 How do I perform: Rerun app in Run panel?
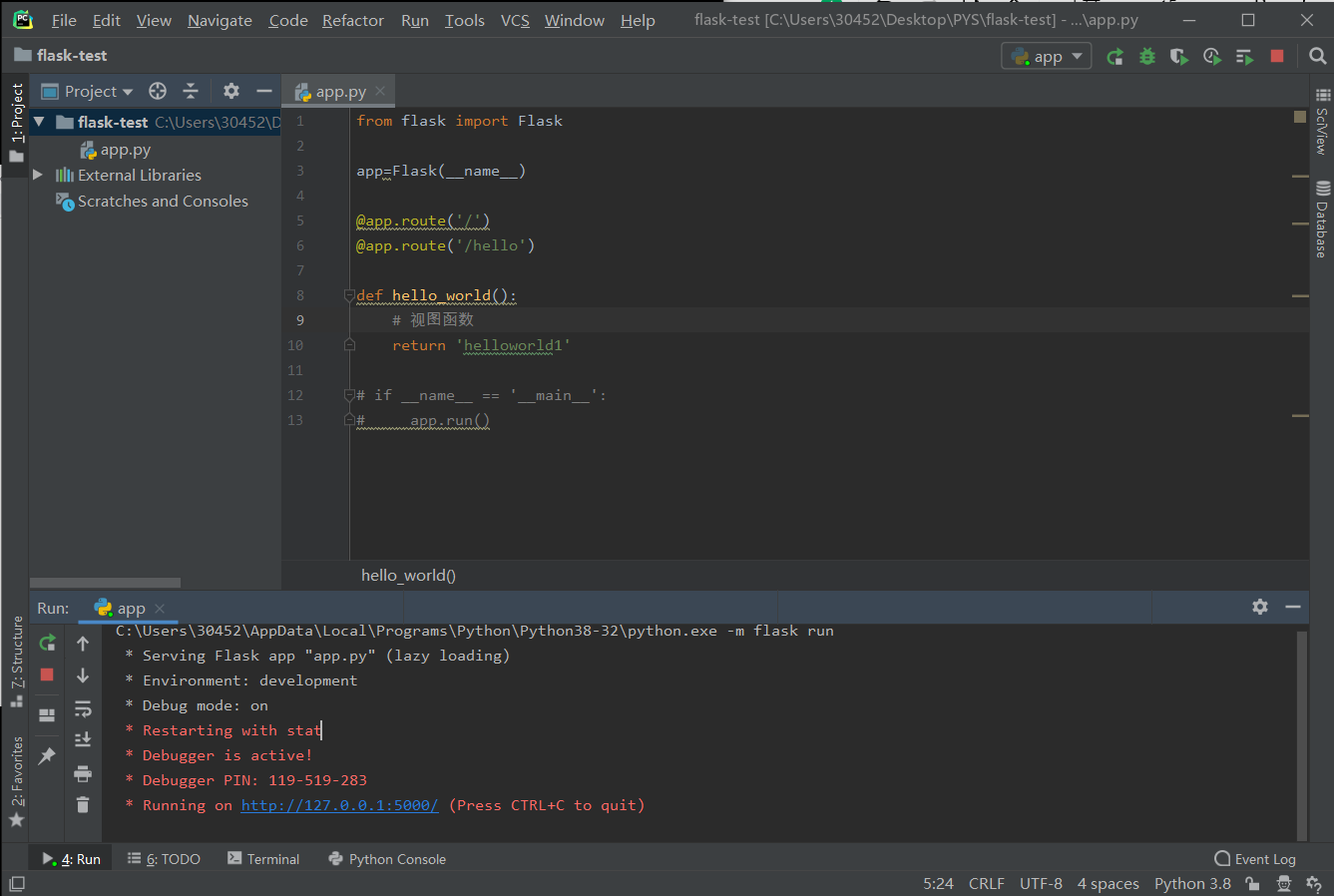[x=47, y=643]
